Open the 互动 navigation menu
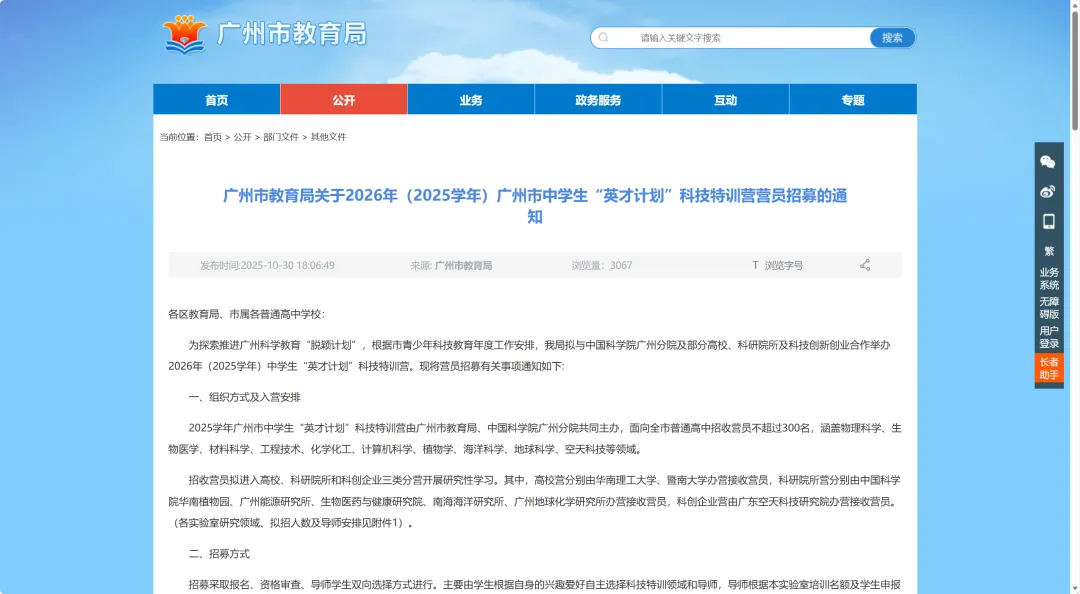The image size is (1080, 594). click(726, 99)
